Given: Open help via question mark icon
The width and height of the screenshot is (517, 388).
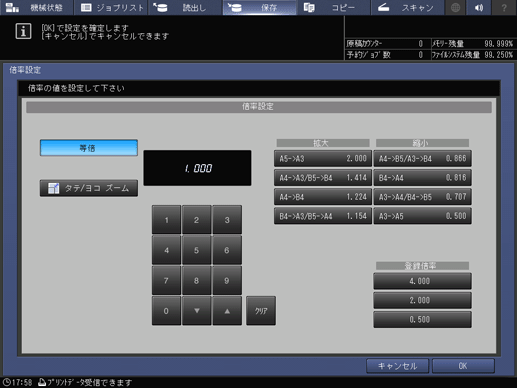Looking at the screenshot, I should 504,7.
